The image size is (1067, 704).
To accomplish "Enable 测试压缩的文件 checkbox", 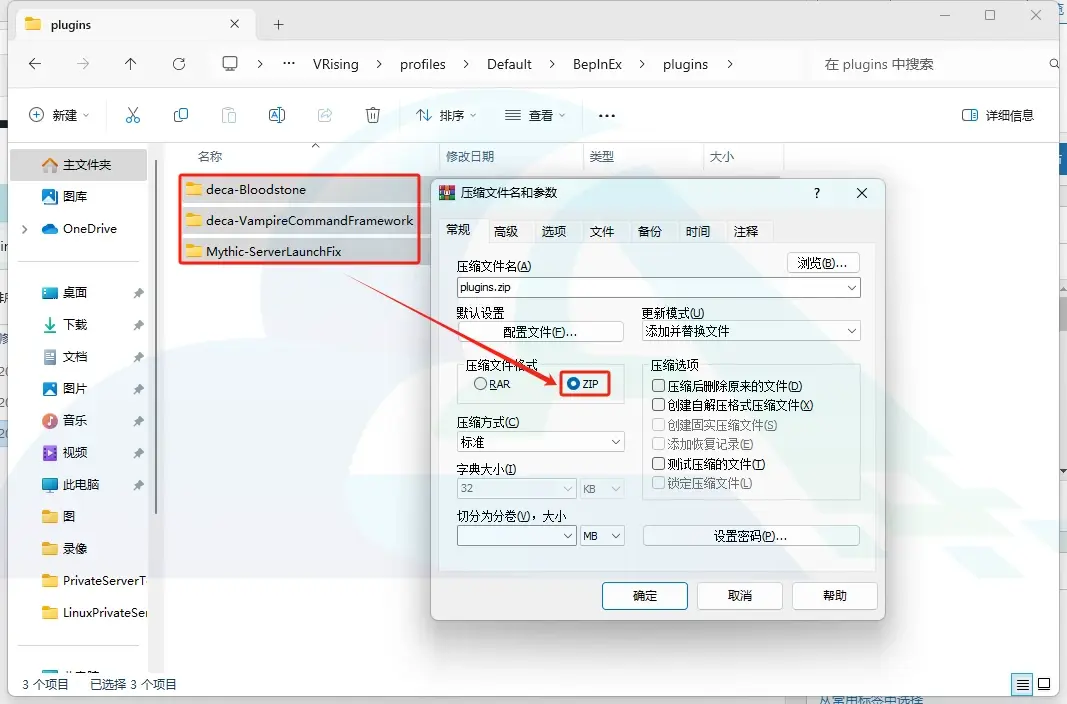I will 659,464.
